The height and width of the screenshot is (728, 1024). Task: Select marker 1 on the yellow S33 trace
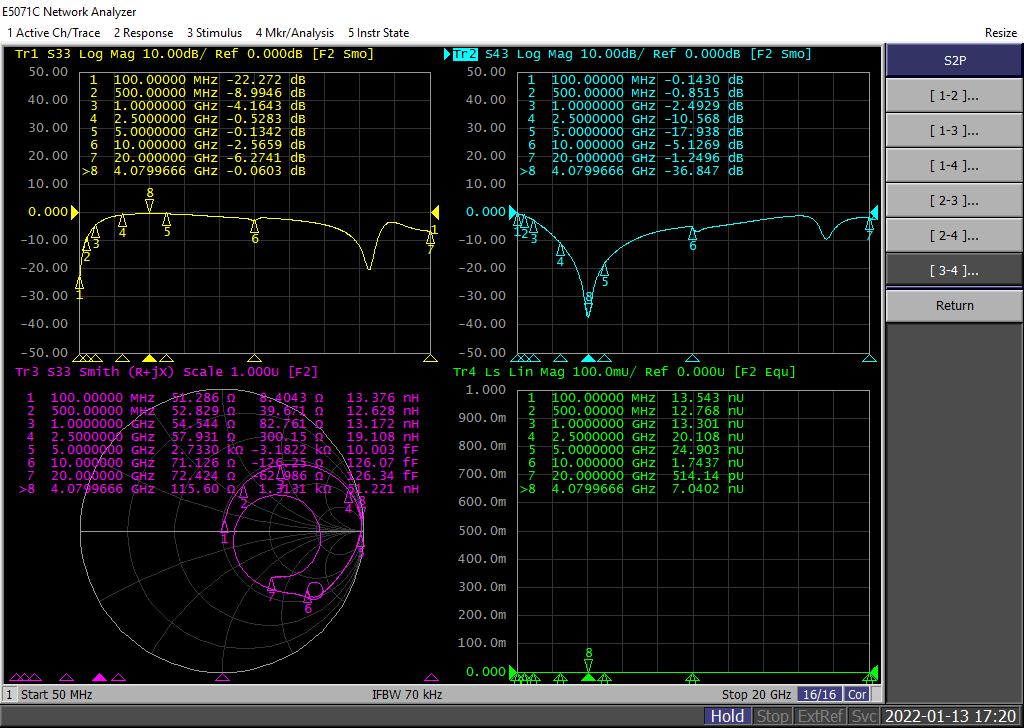(79, 283)
